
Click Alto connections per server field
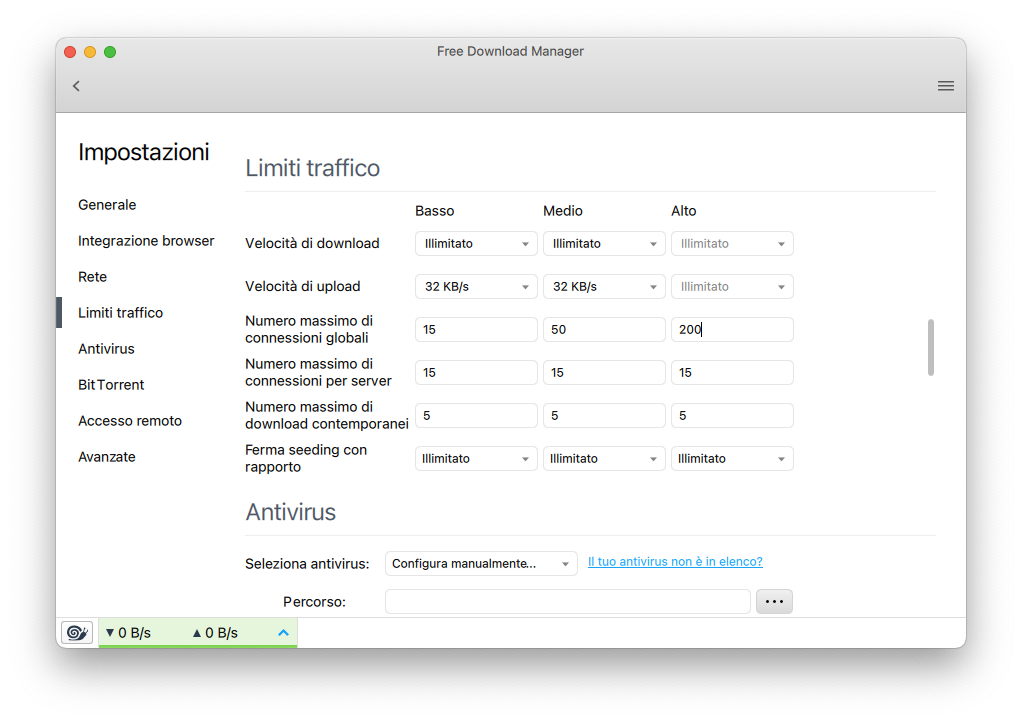click(732, 373)
